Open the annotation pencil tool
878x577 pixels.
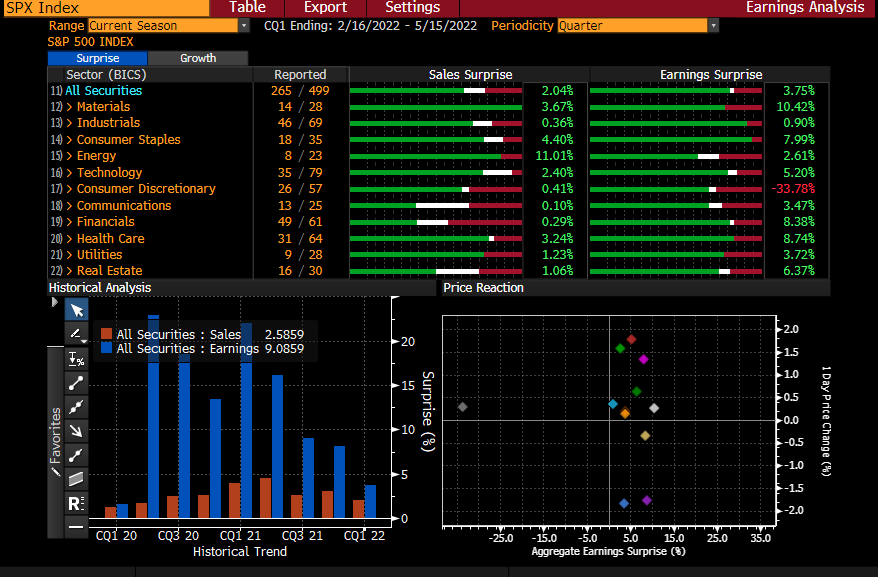pyautogui.click(x=77, y=334)
